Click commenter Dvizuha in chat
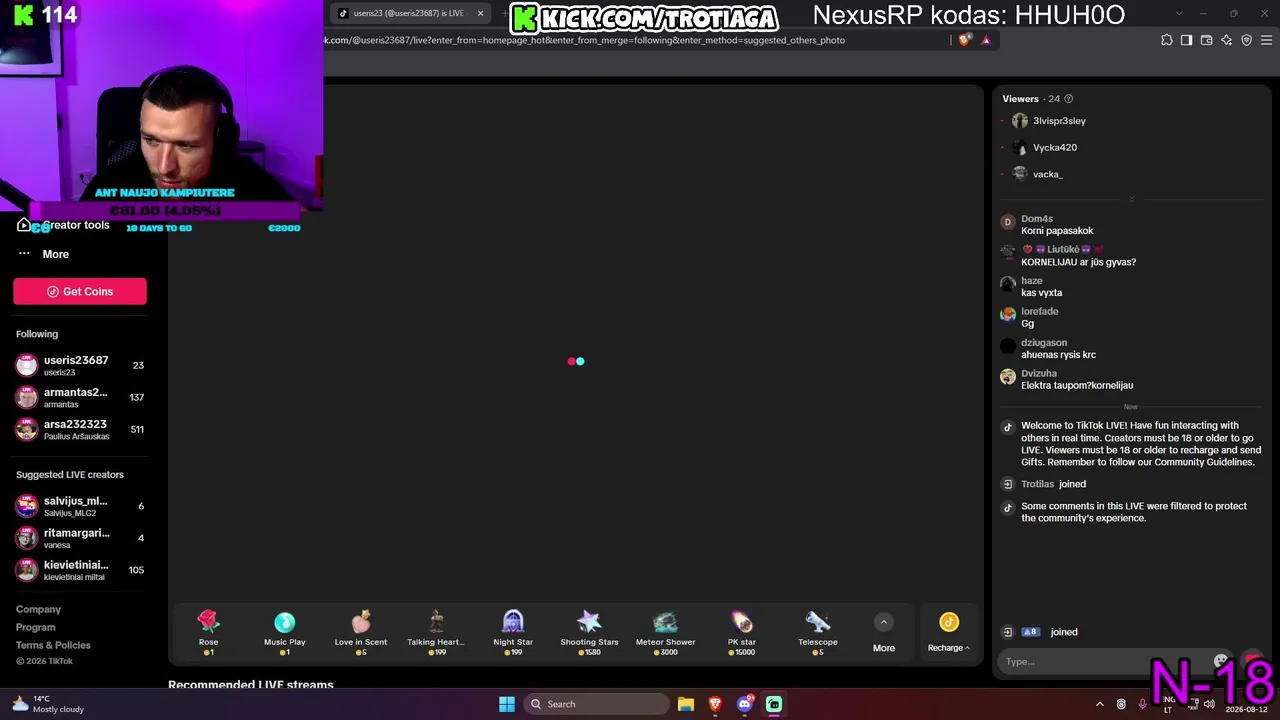Screen dimensions: 1280x720 coord(1039,374)
